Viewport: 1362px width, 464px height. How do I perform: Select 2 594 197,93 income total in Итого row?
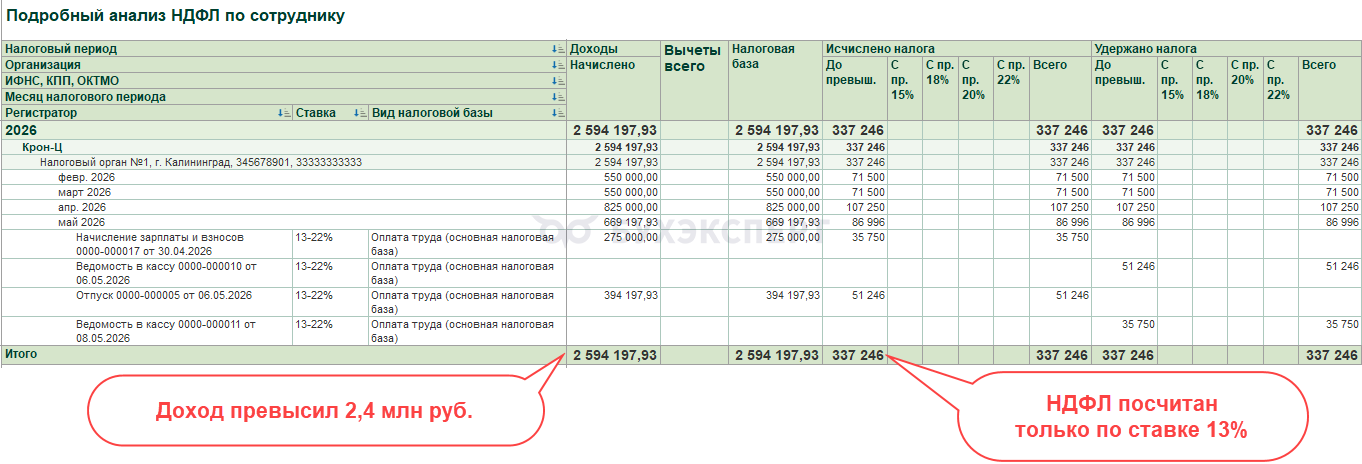615,355
